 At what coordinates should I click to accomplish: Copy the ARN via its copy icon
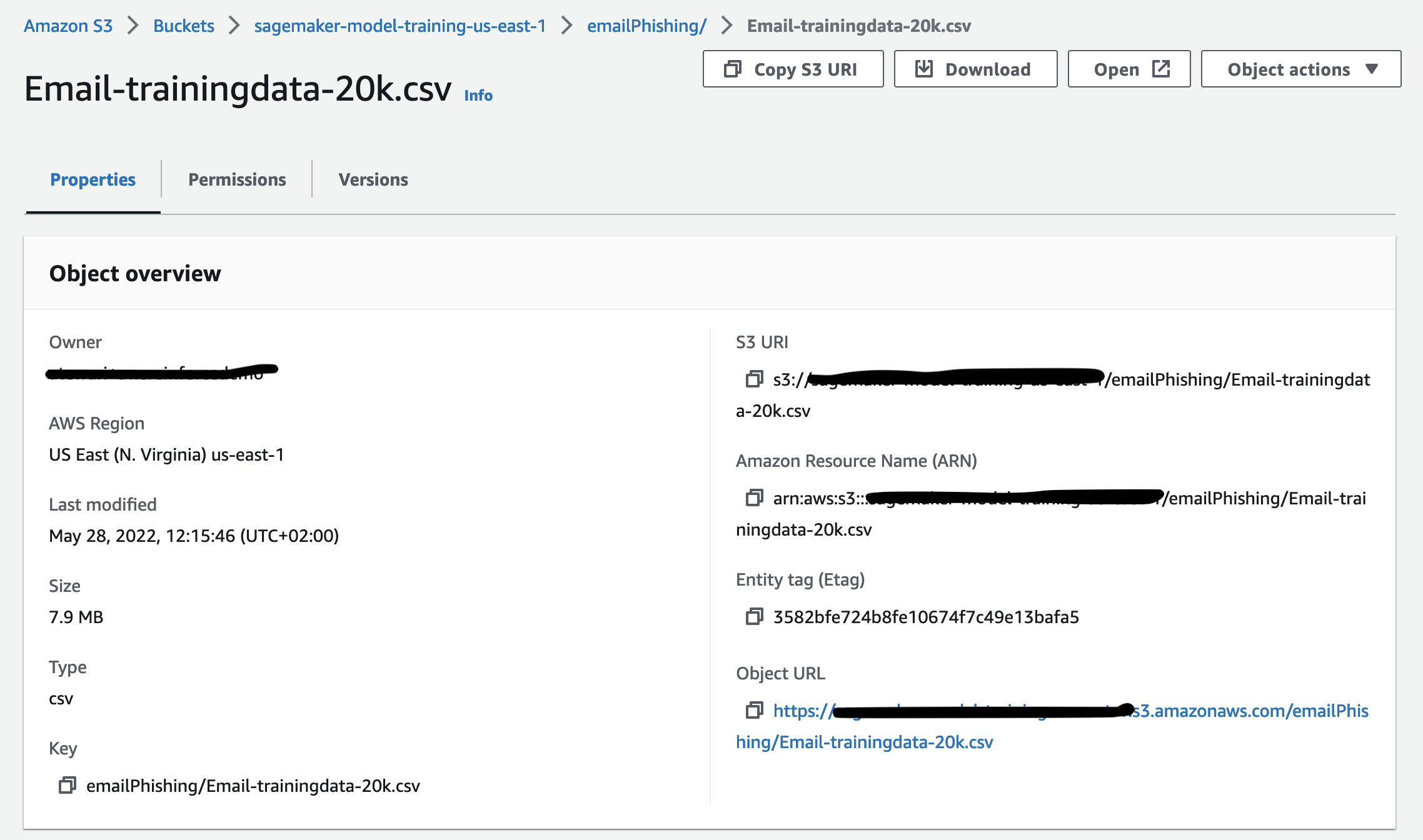click(x=754, y=498)
